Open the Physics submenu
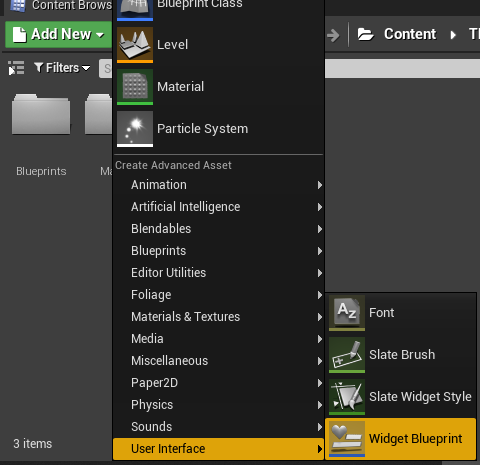This screenshot has width=480, height=465. click(219, 405)
